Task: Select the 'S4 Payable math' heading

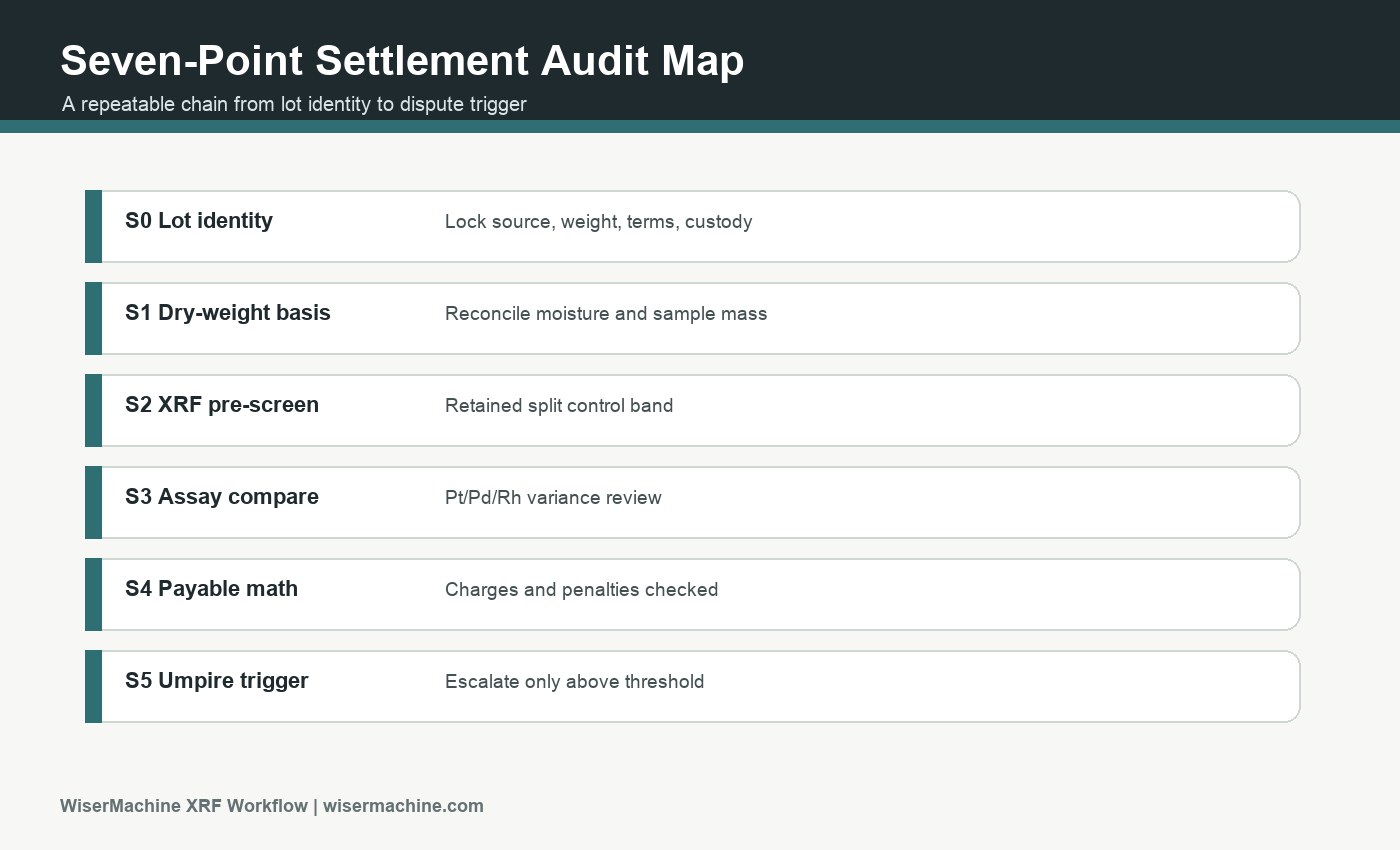Action: pos(211,589)
